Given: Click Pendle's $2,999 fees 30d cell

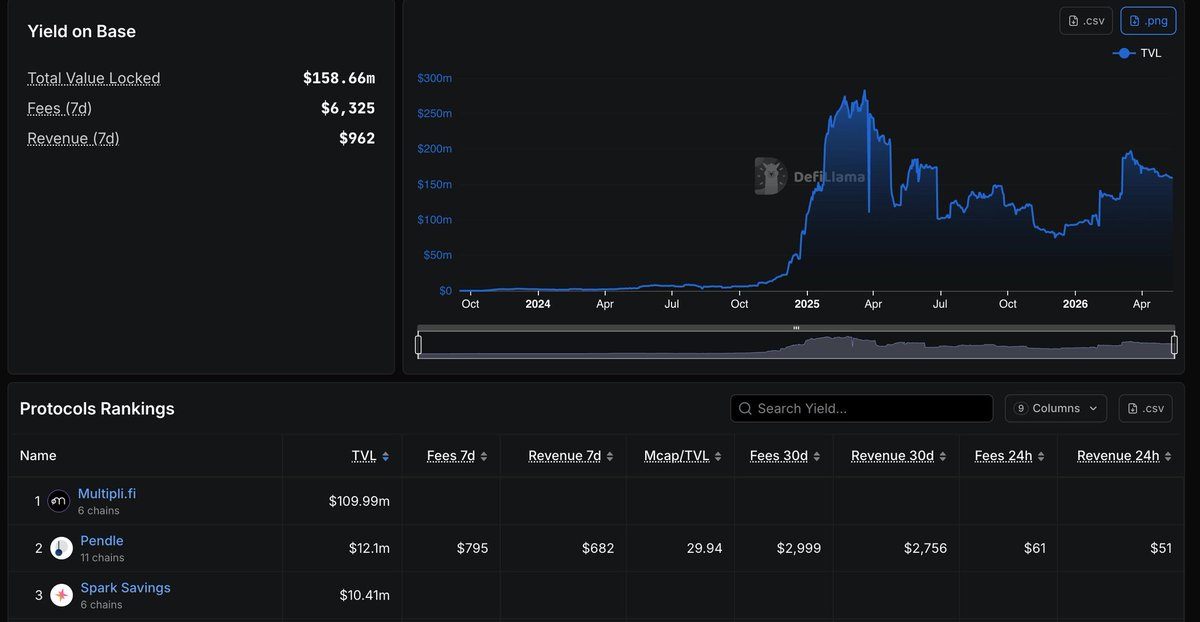Looking at the screenshot, I should click(x=797, y=548).
